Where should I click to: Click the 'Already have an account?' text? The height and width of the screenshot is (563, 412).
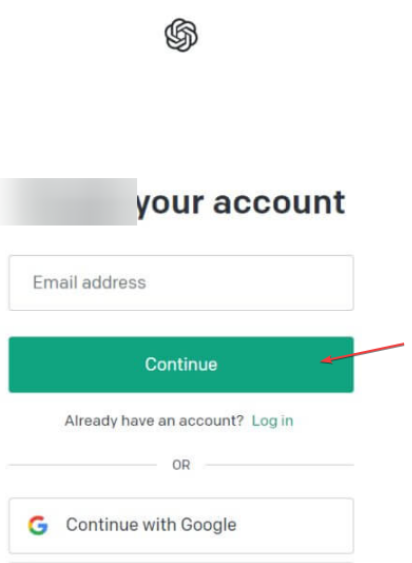(154, 420)
